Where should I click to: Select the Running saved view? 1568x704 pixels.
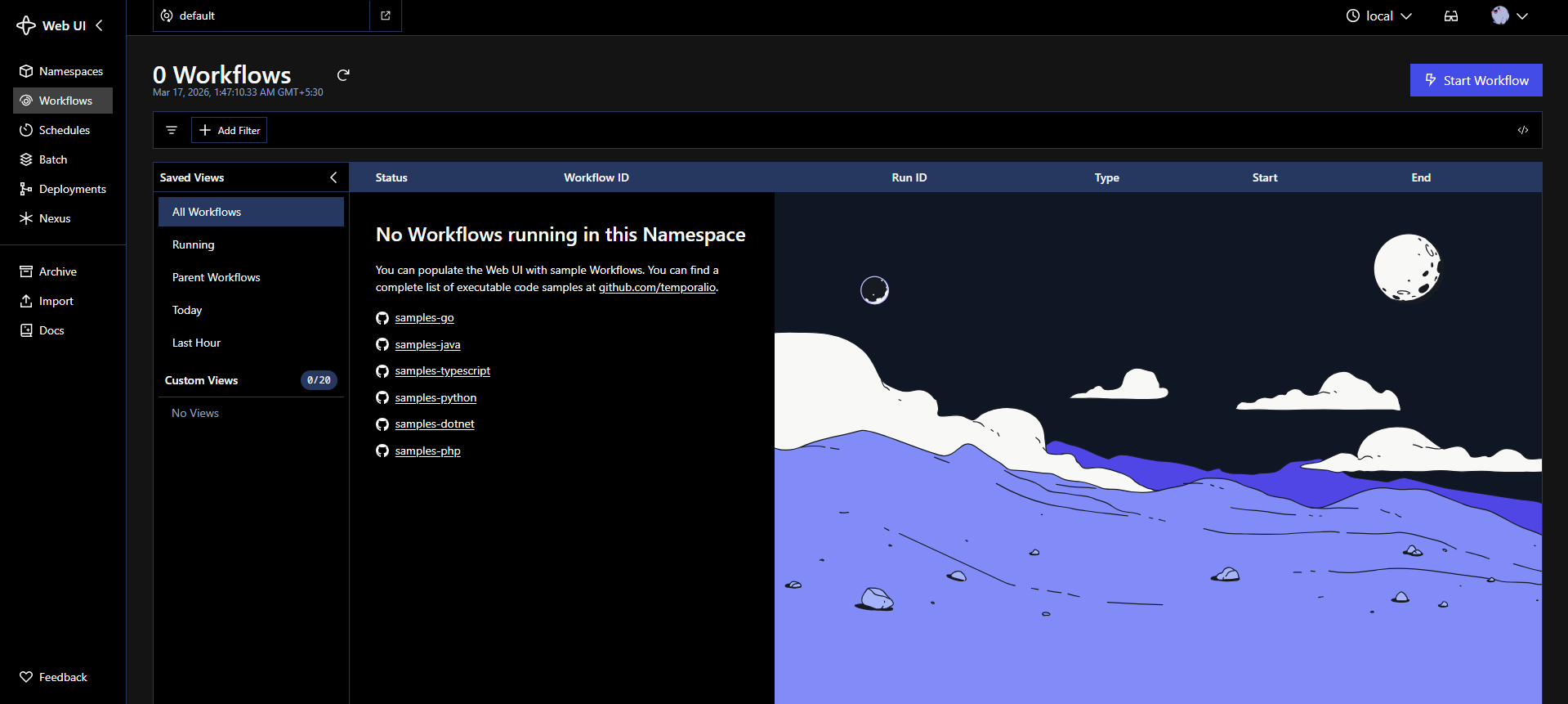click(x=251, y=244)
